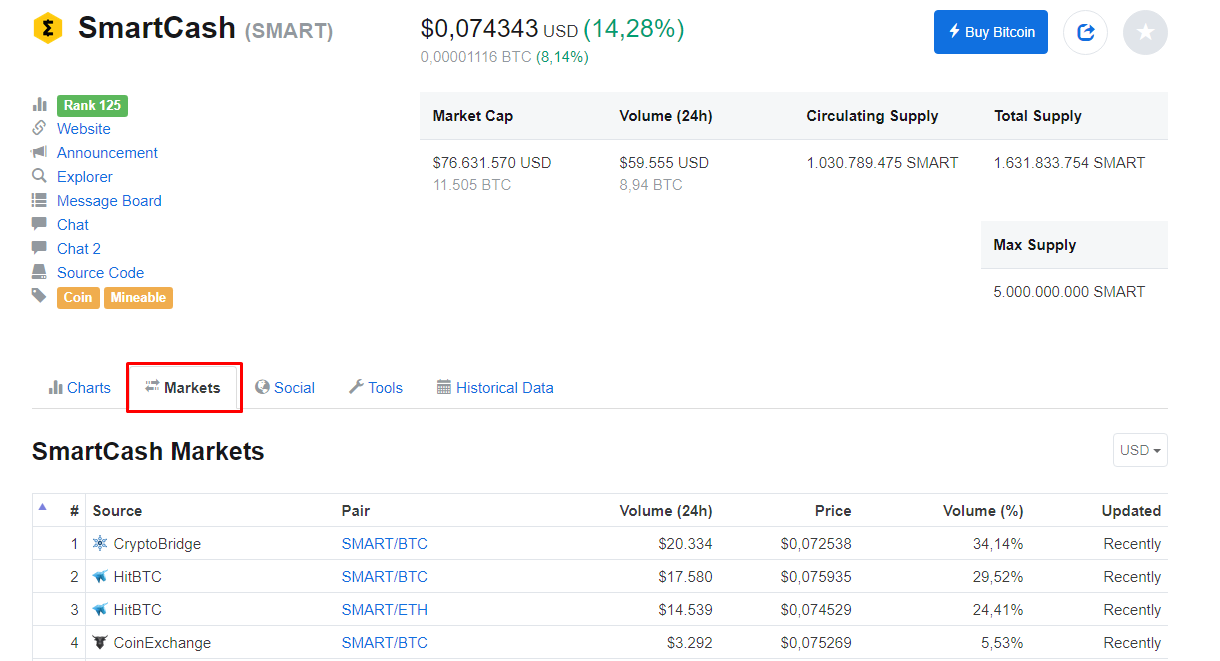This screenshot has height=661, width=1220.
Task: Click the 5.000.000.000 SMART max supply
Action: (1069, 292)
